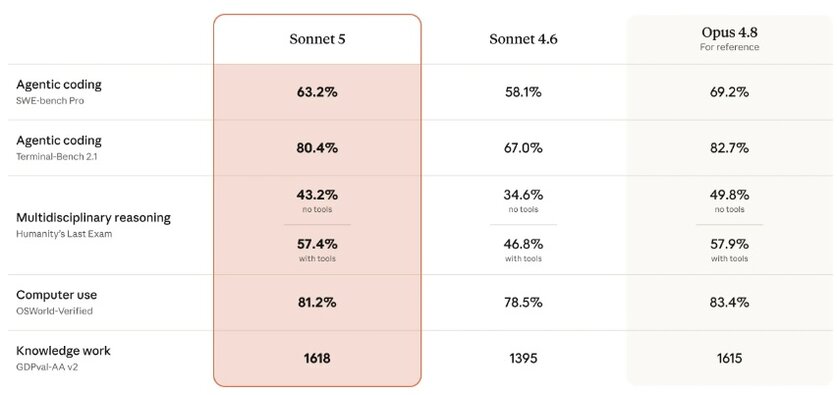Click the GDPval-AA v2 subtitle
The height and width of the screenshot is (395, 839).
tap(47, 367)
